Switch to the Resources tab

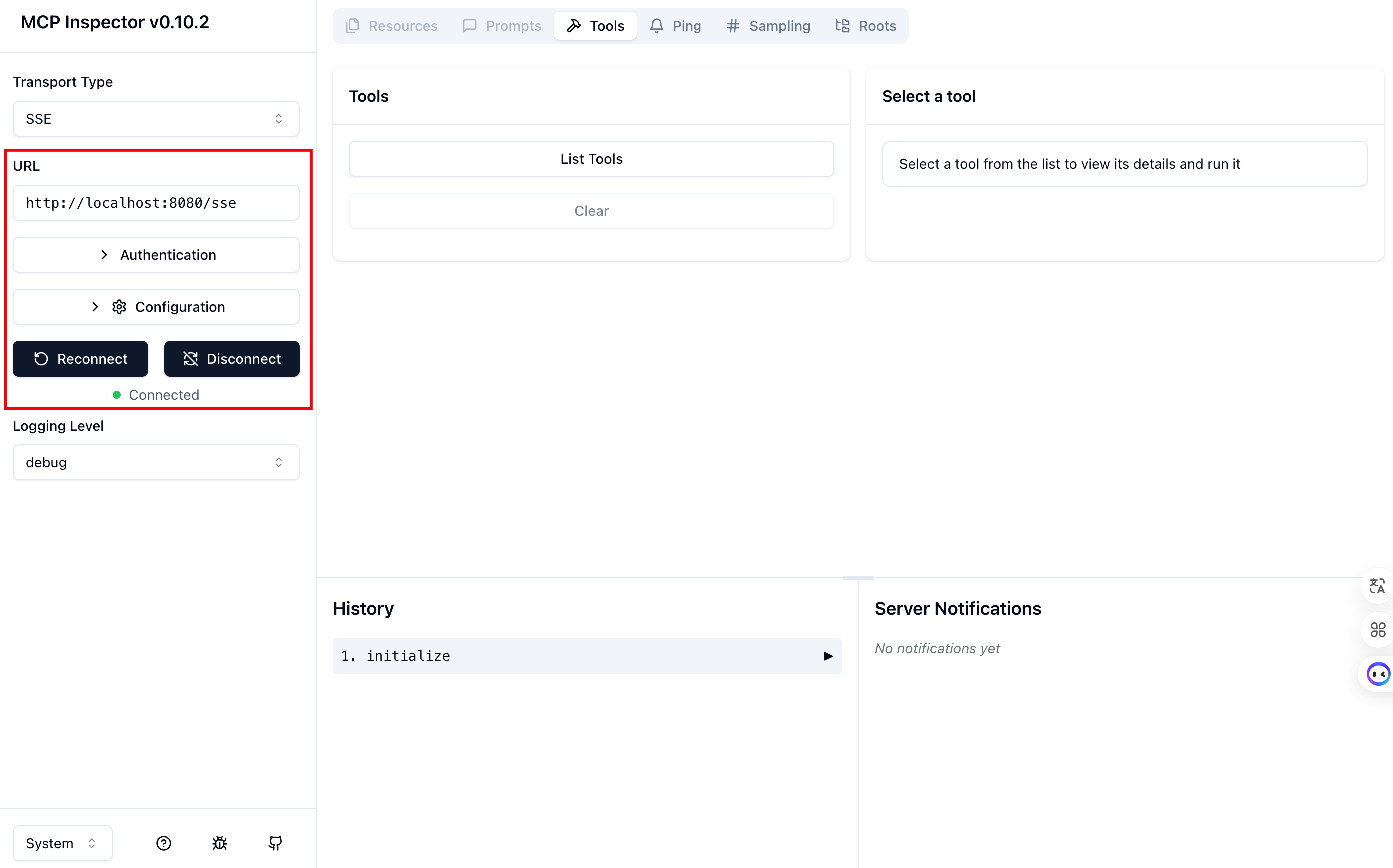(392, 26)
